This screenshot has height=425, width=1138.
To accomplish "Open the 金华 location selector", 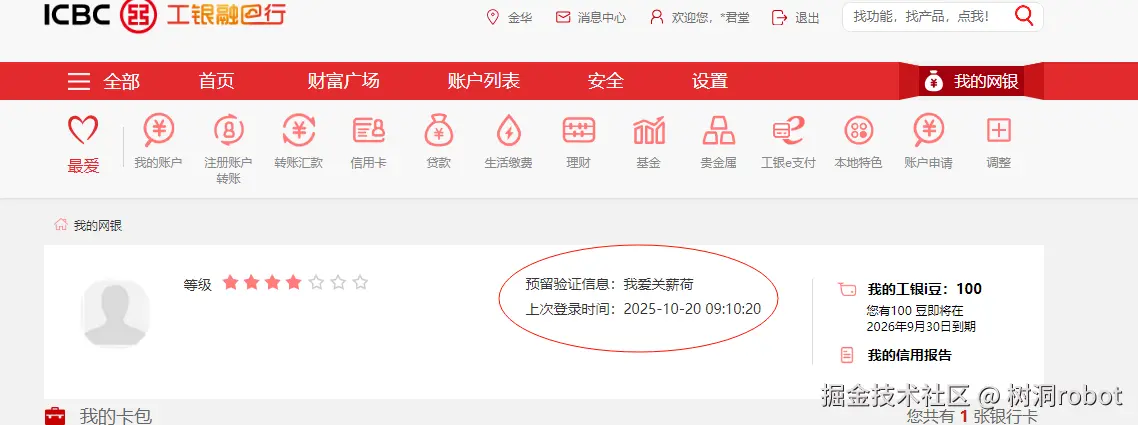I will pos(509,17).
